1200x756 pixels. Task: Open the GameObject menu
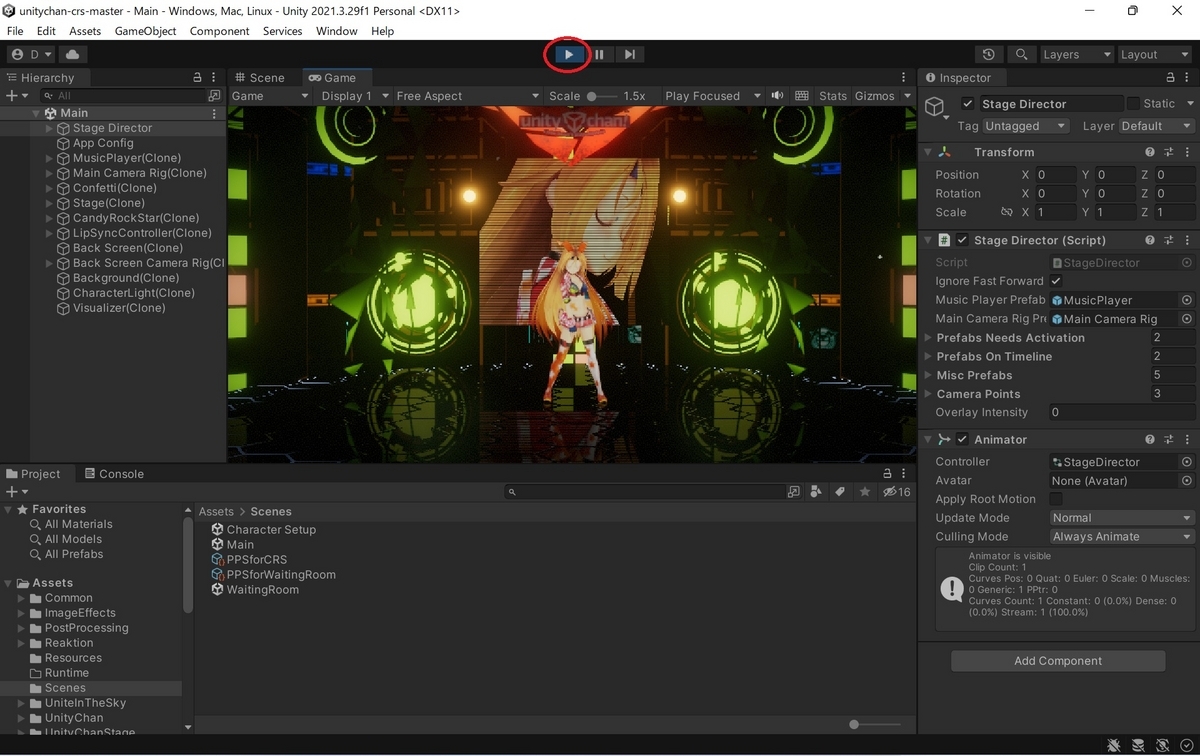(145, 31)
